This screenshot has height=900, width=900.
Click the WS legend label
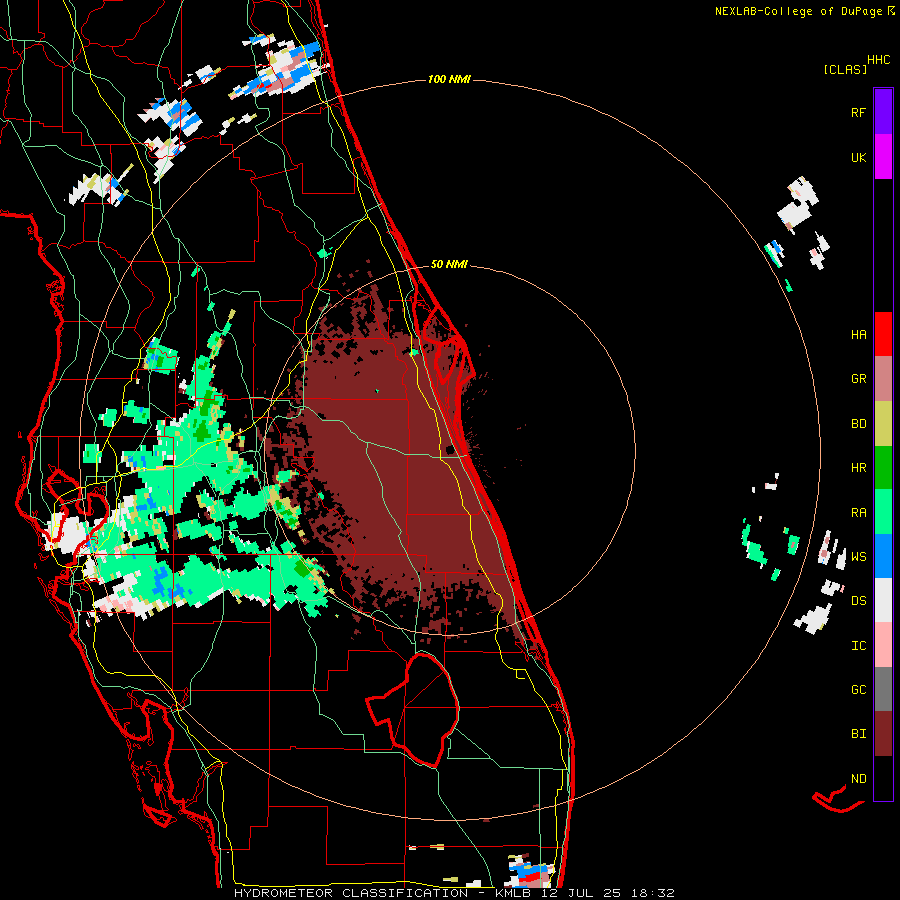[858, 557]
